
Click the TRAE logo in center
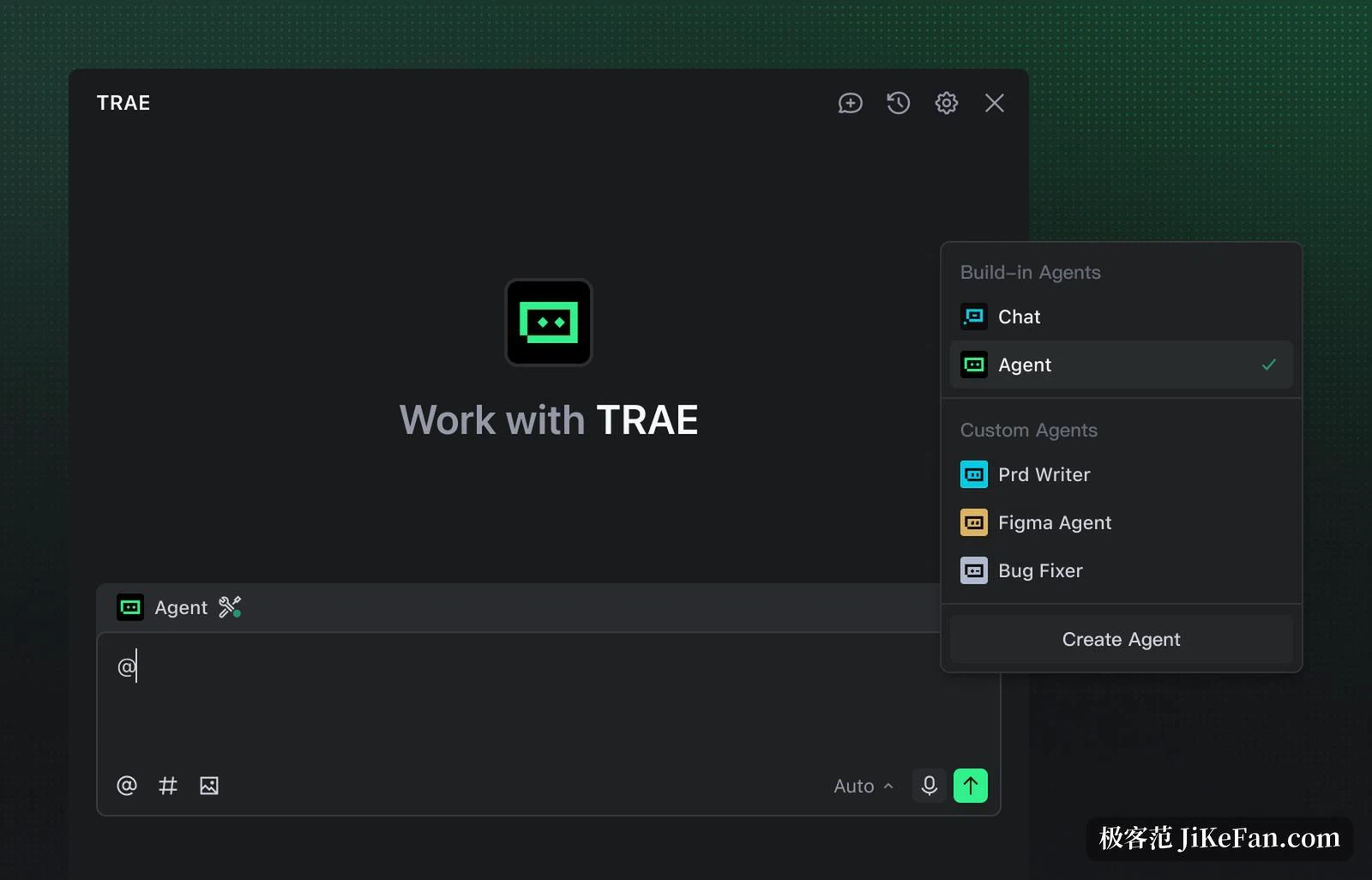tap(549, 322)
